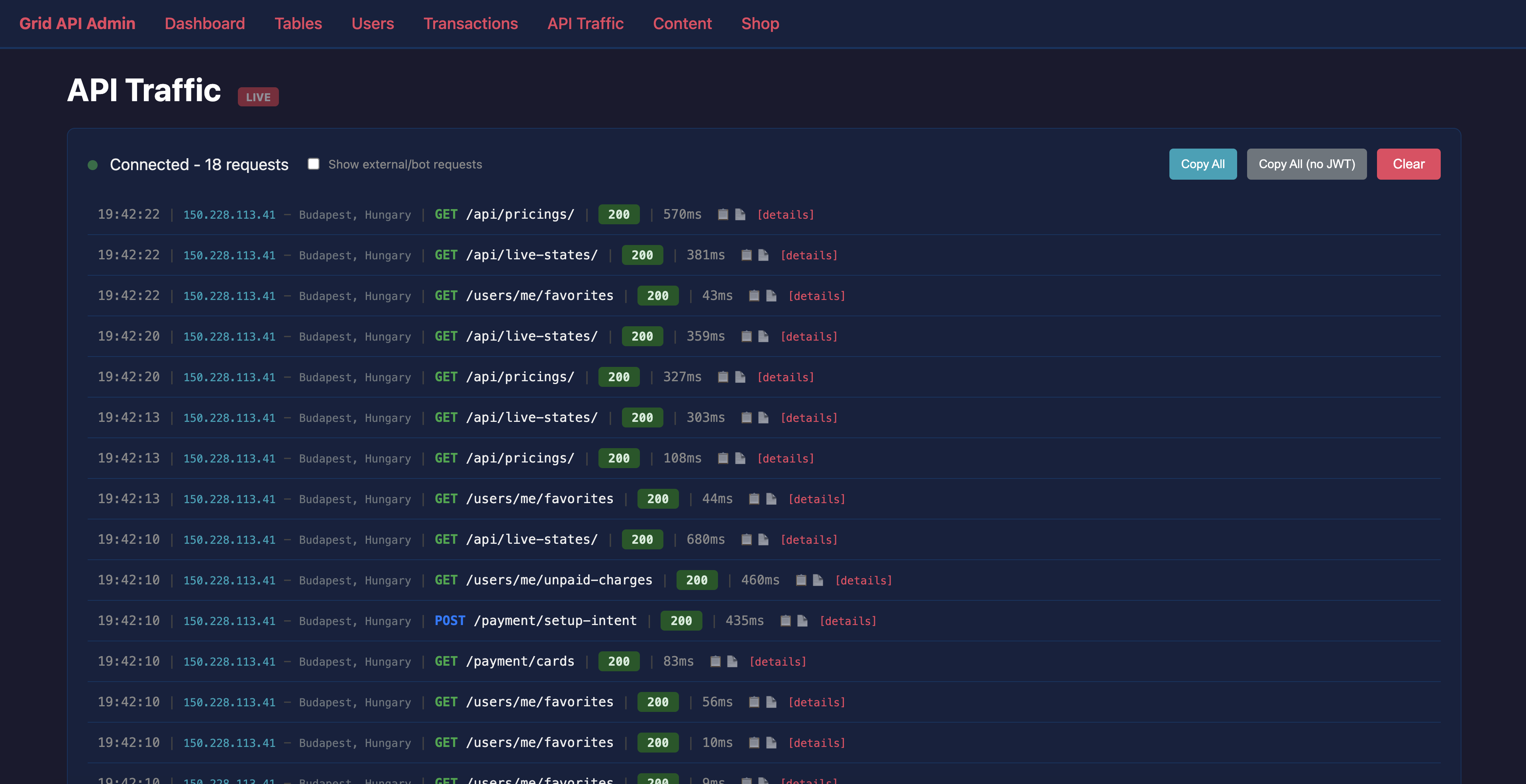The image size is (1526, 784).
Task: Open details for 381ms live-states request
Action: pyautogui.click(x=809, y=255)
